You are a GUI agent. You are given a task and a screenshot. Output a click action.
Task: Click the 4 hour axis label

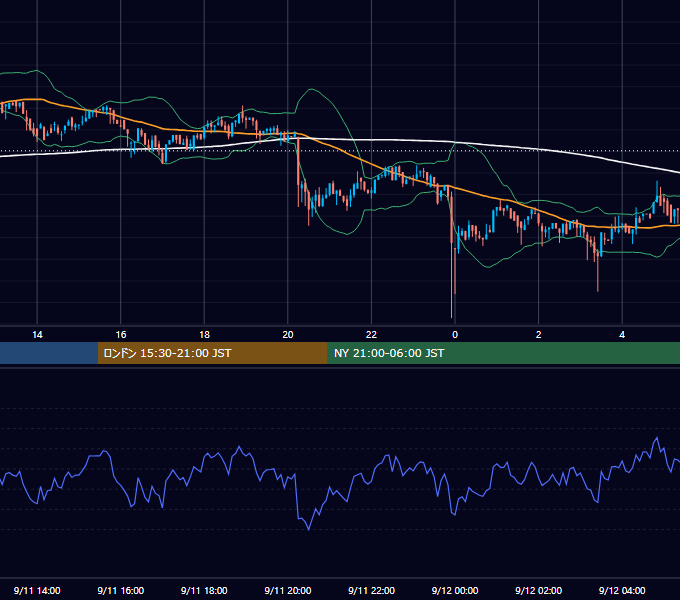tap(622, 335)
